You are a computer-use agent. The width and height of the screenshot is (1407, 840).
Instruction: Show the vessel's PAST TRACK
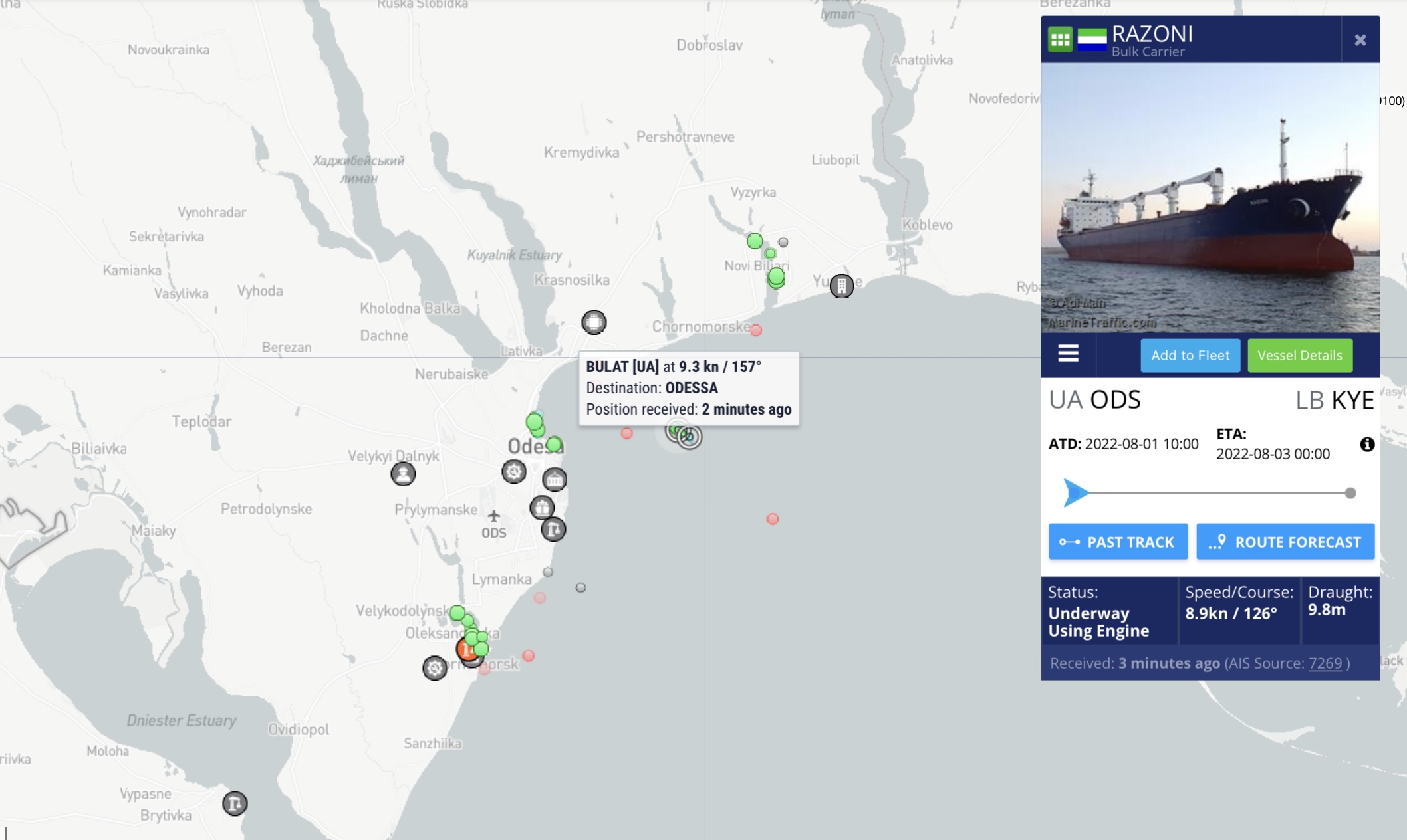coord(1118,542)
